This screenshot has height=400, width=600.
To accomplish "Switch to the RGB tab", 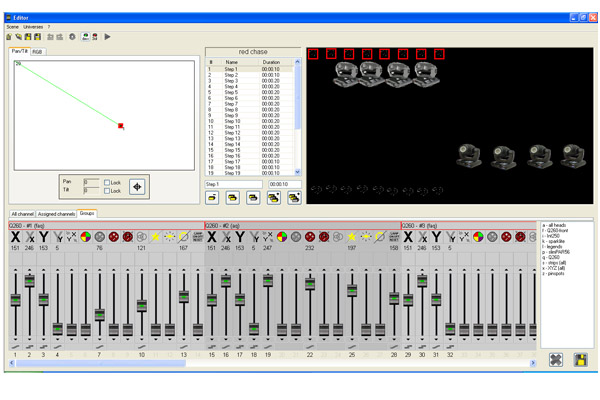I will (37, 51).
